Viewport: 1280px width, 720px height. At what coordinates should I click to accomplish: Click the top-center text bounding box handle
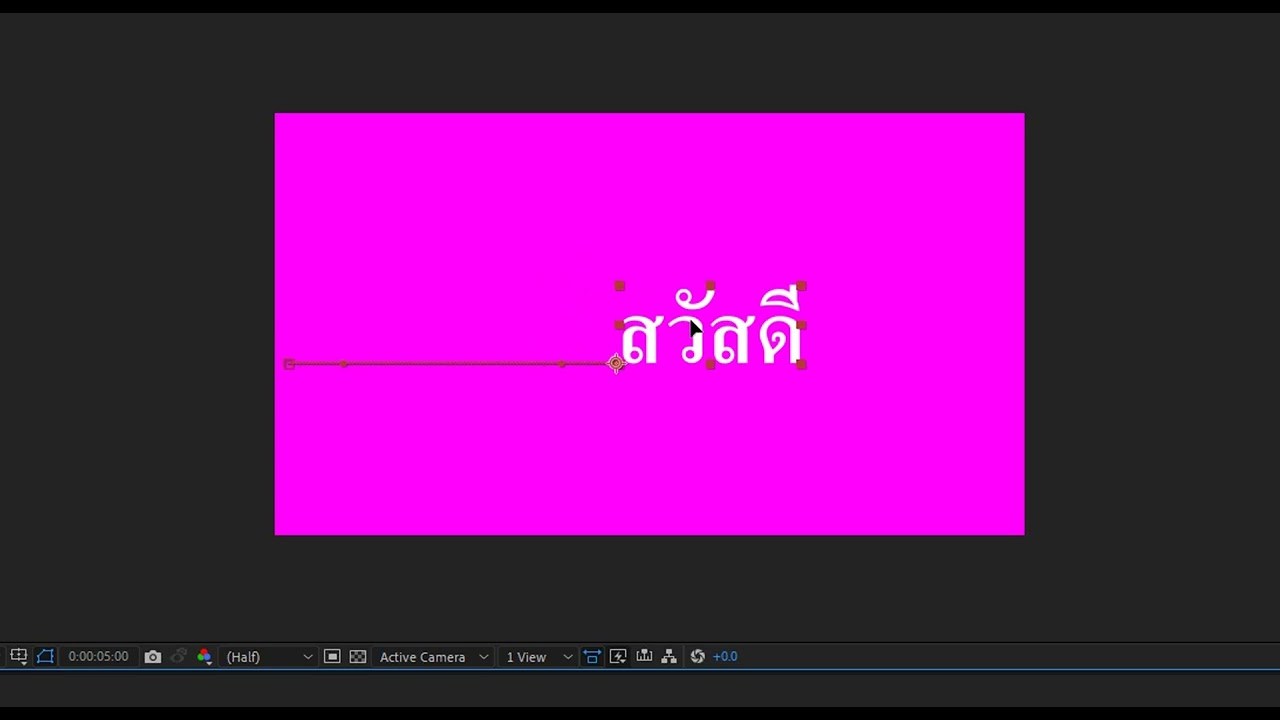[710, 286]
